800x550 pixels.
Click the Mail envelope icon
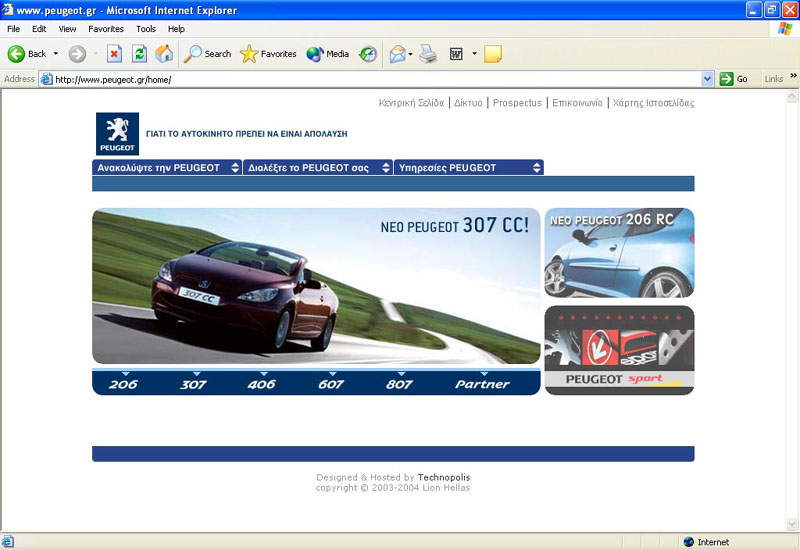tap(397, 54)
